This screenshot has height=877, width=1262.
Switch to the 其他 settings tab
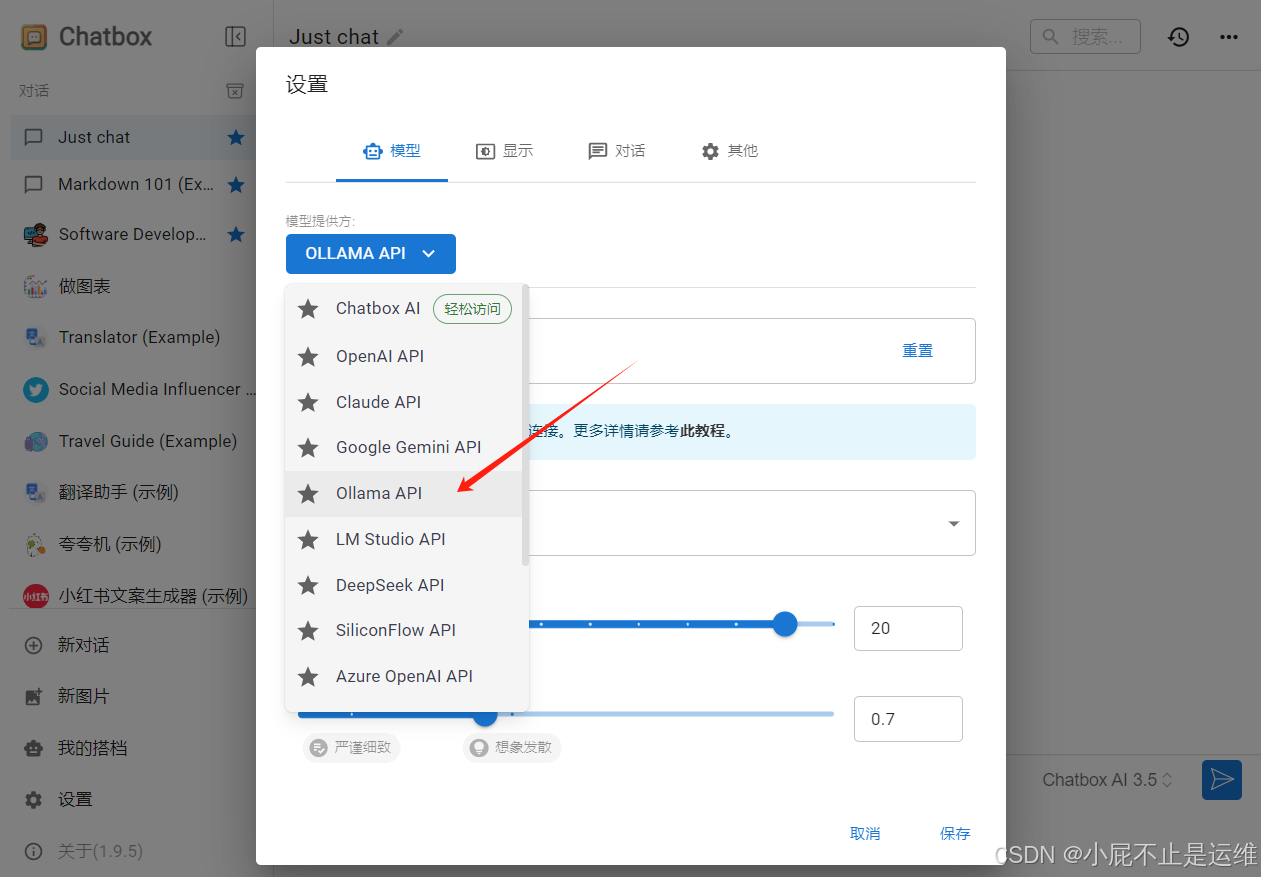(x=729, y=151)
